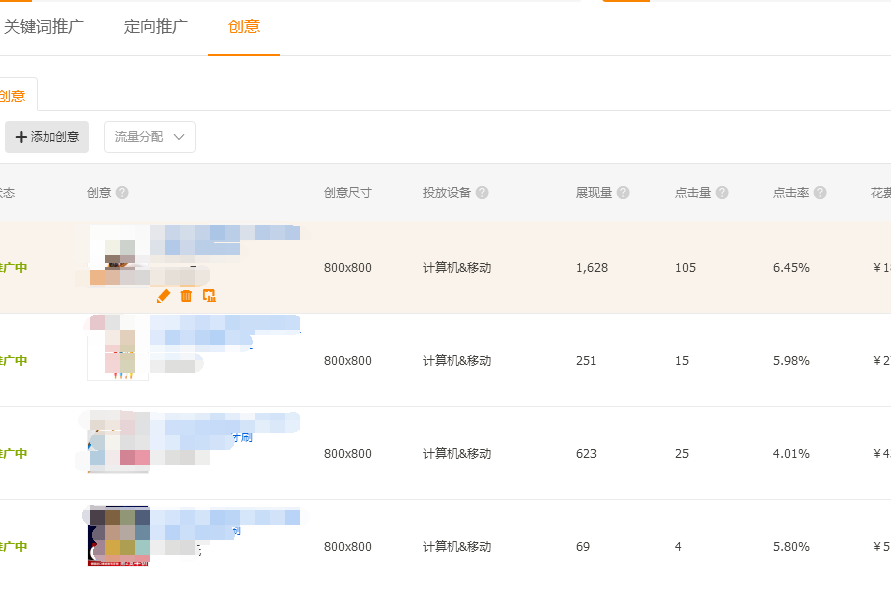Expand the chevron arrow on 流量分配
Screen dimensions: 891x589
pyautogui.click(x=181, y=138)
